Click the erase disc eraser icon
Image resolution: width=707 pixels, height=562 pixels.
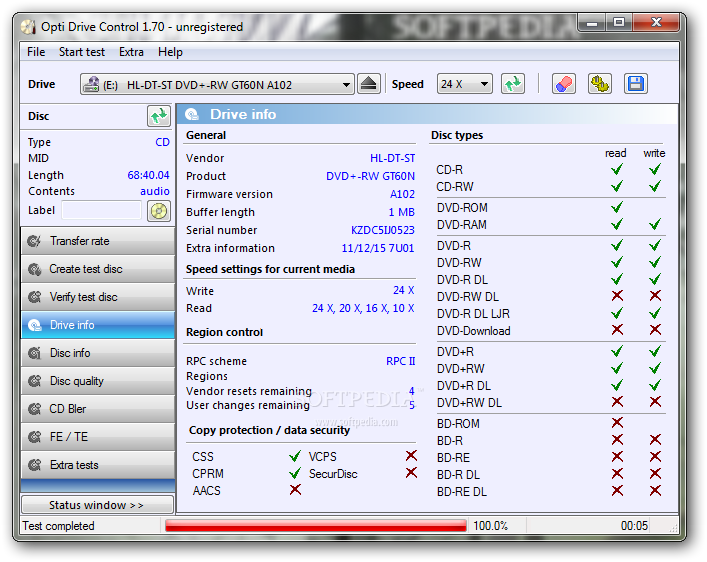(564, 84)
